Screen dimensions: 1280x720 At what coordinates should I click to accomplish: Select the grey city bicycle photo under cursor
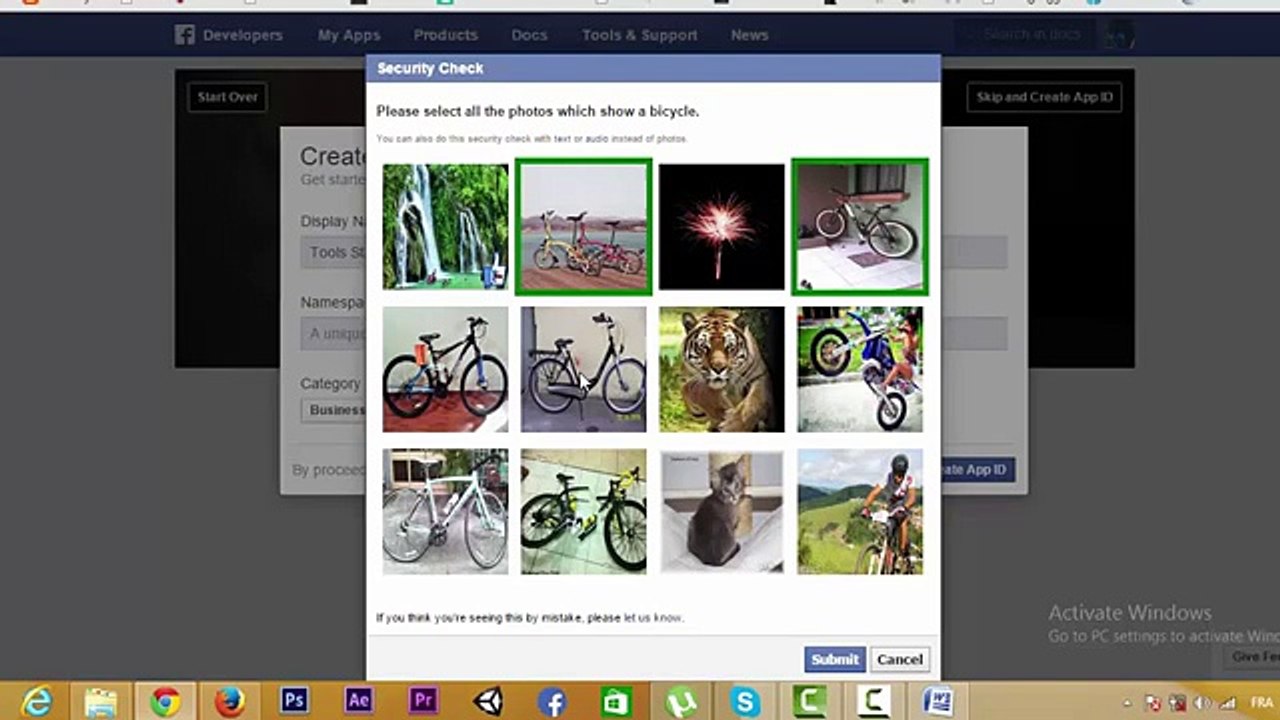583,369
